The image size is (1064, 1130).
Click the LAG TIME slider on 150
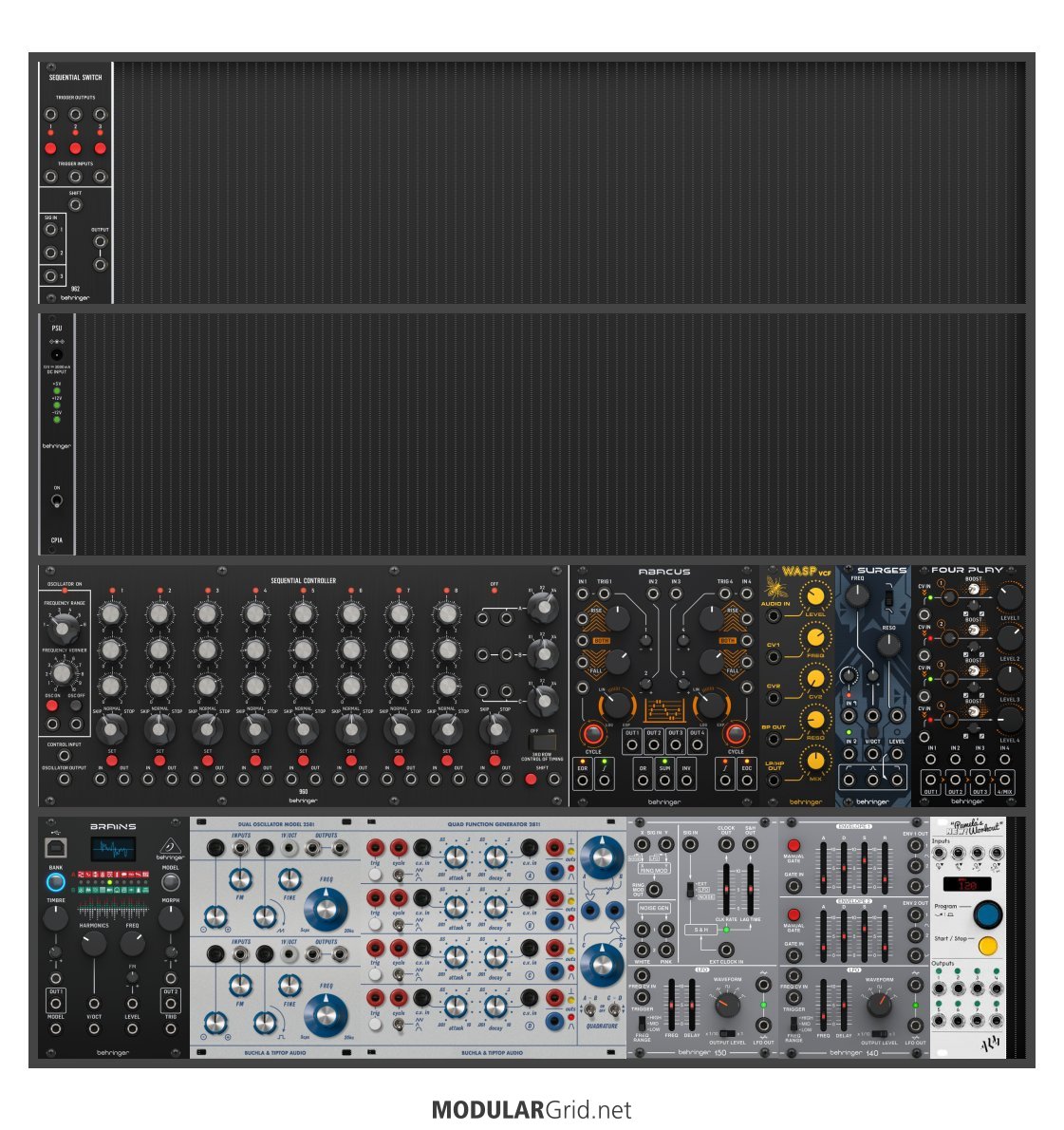[750, 888]
